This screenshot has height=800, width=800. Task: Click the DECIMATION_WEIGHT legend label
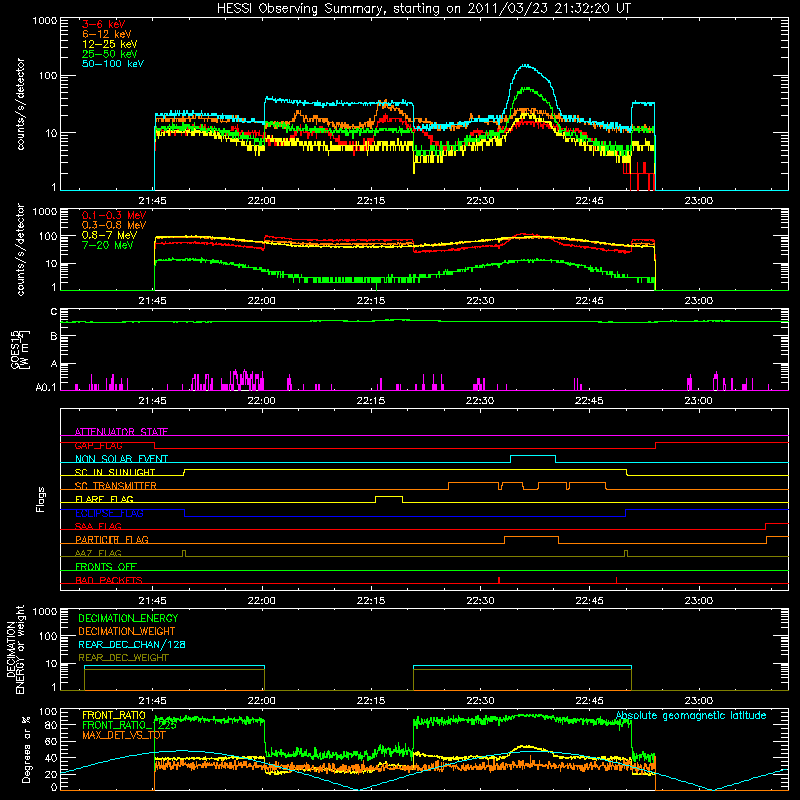(127, 631)
